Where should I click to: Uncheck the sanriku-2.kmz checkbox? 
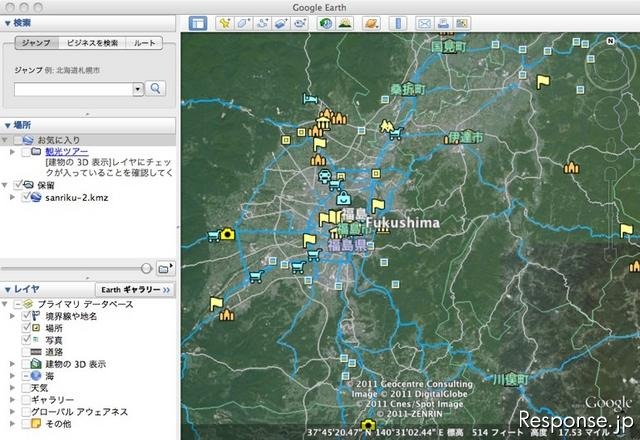(26, 197)
